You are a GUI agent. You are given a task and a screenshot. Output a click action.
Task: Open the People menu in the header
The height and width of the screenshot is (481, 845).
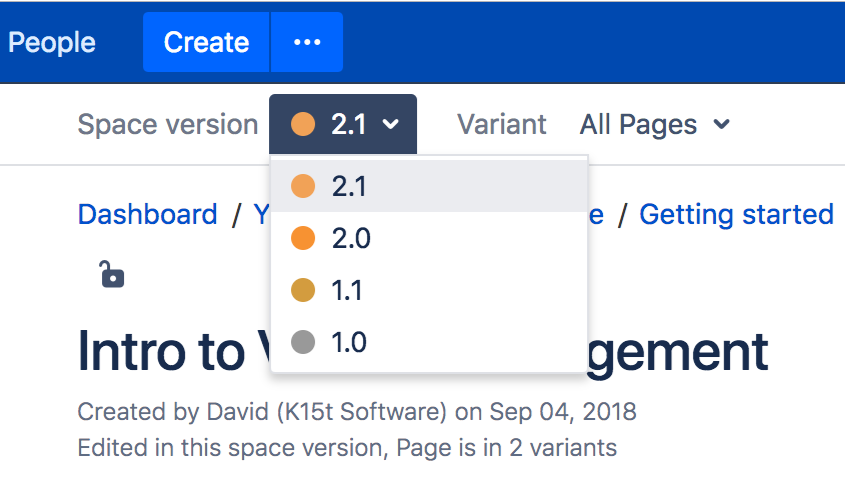point(52,42)
